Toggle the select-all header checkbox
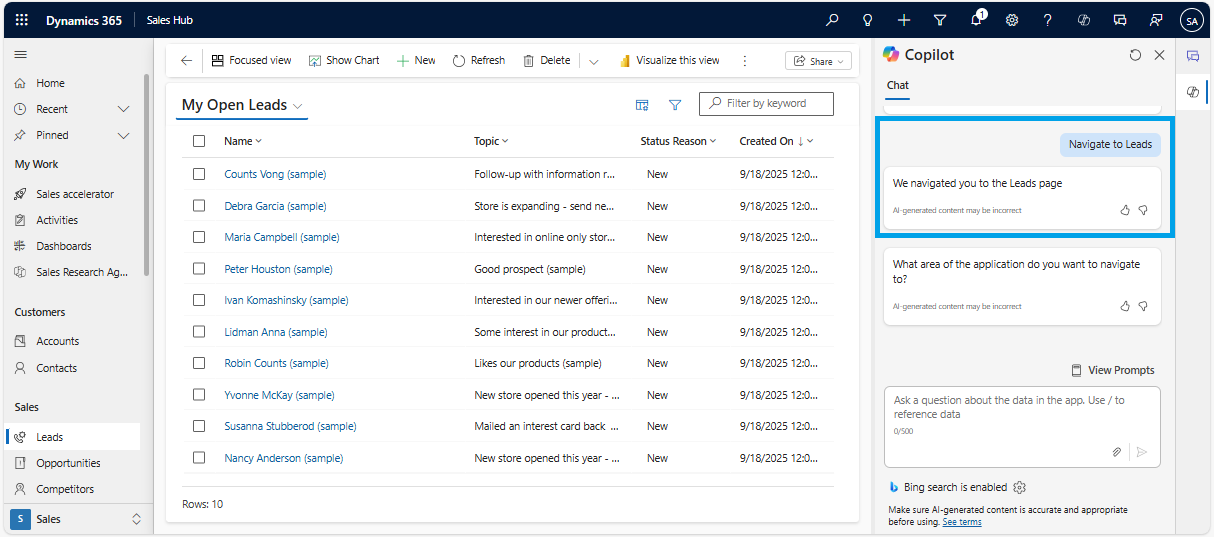This screenshot has height=537, width=1214. pos(199,141)
